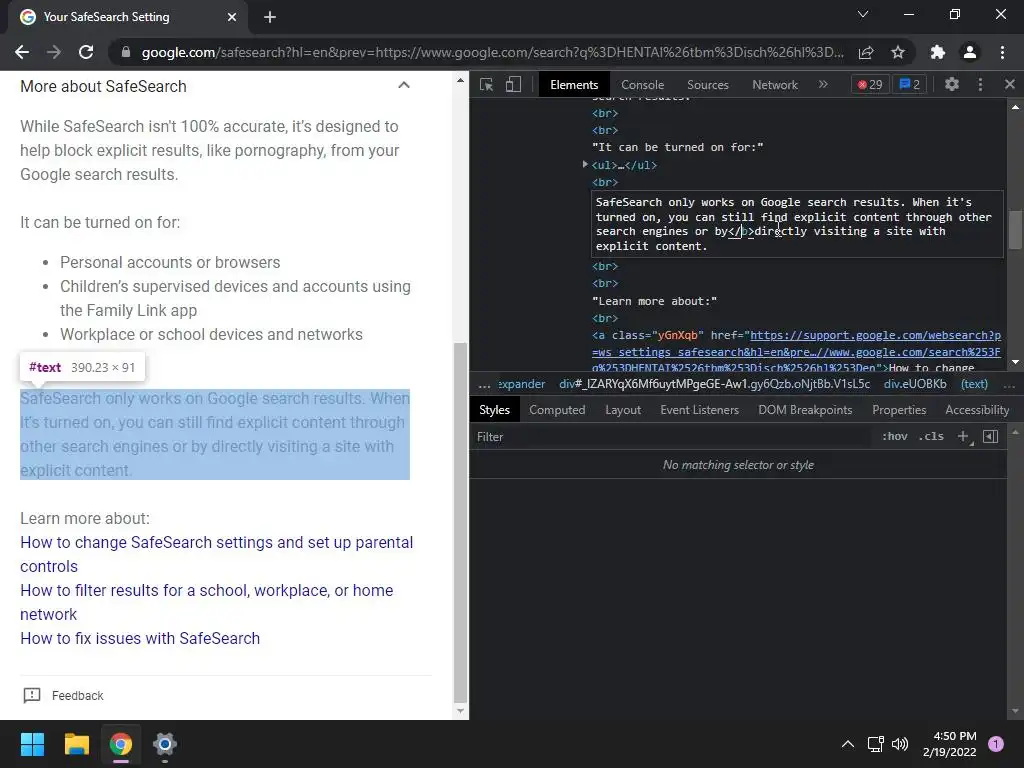Click the volume speaker tray icon
1024x768 pixels.
[x=901, y=744]
